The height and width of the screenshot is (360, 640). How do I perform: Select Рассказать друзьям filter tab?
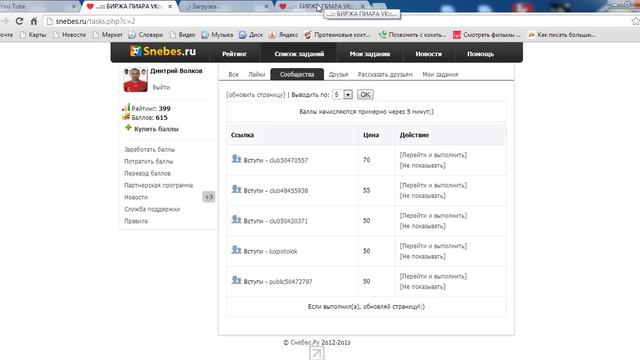tap(385, 74)
